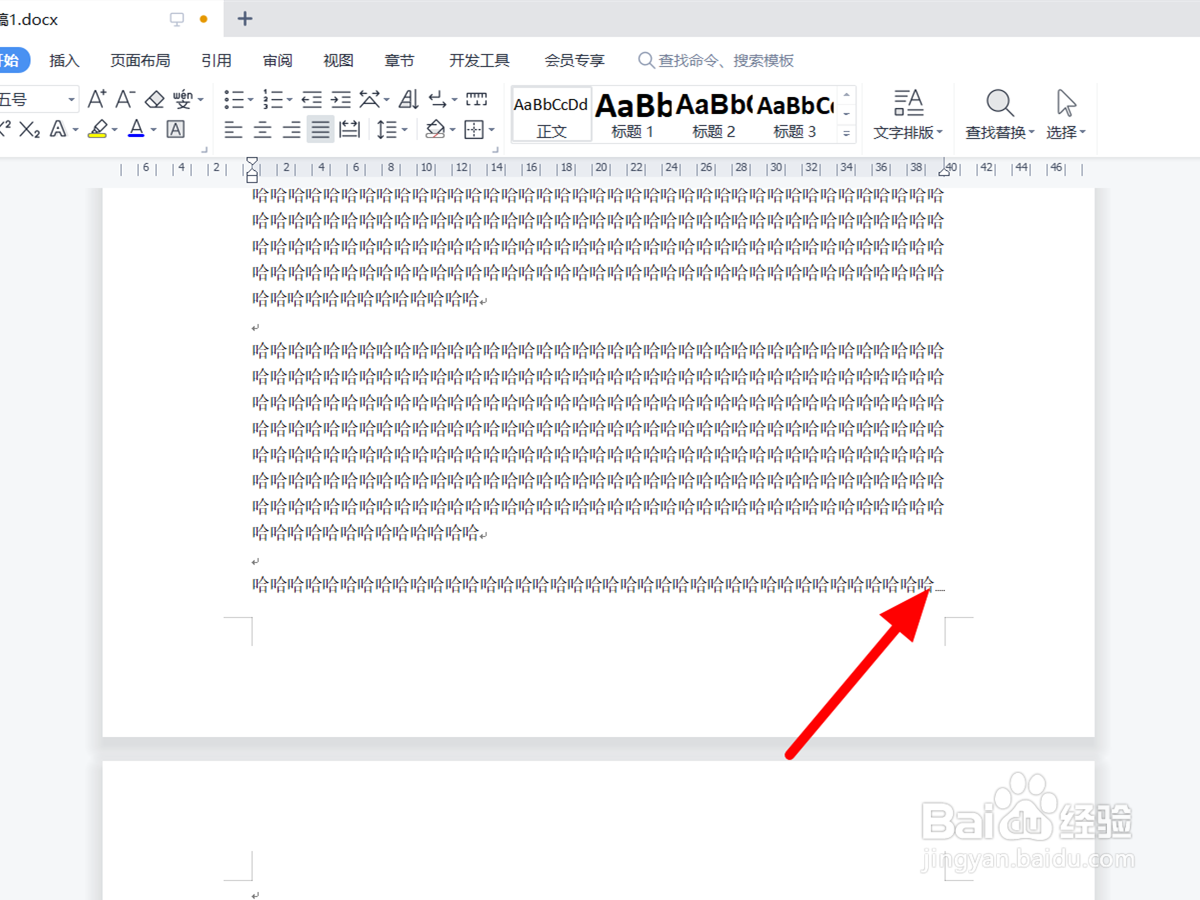Open the 会员专享 tab

tap(574, 61)
